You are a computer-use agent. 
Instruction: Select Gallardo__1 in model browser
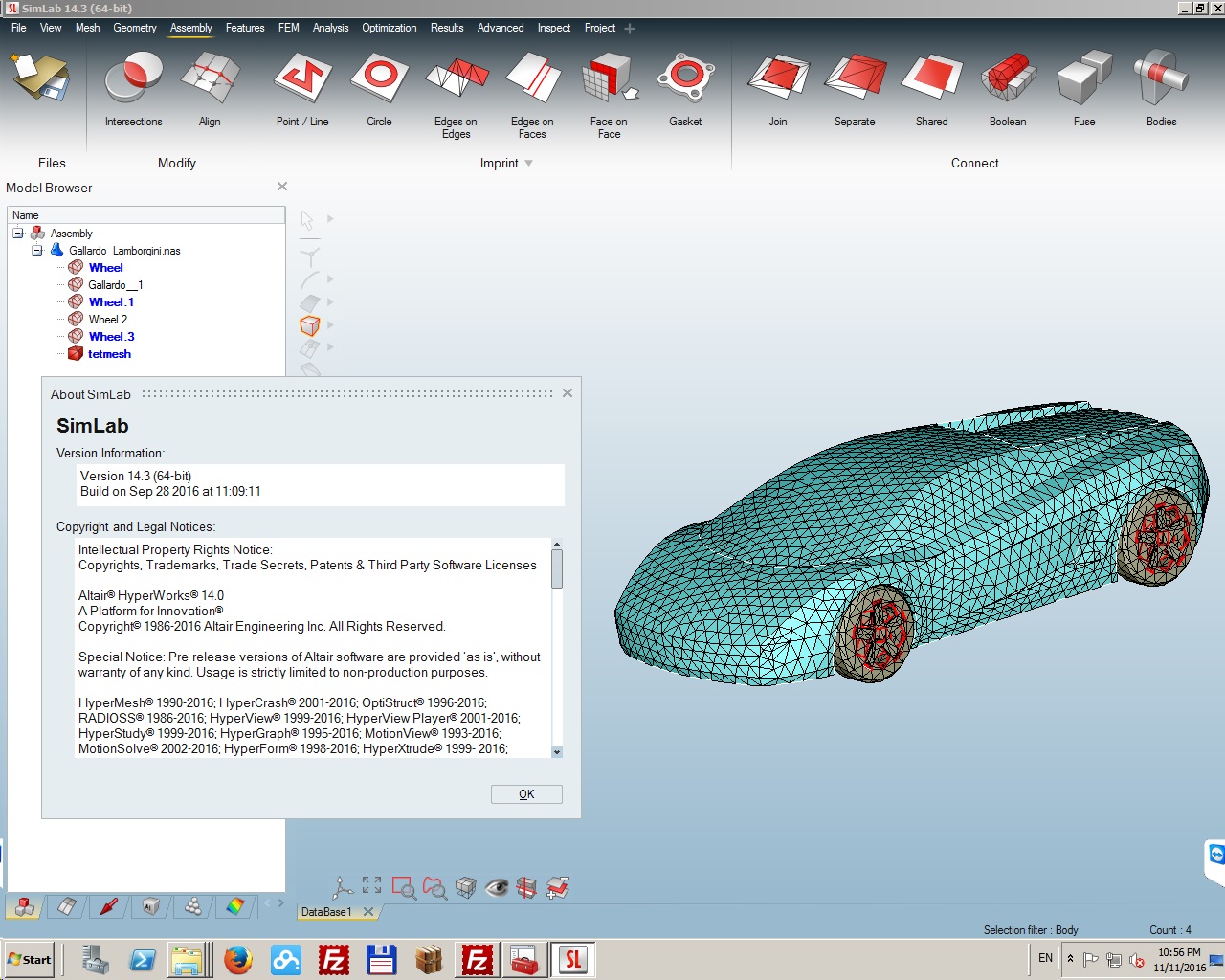(x=116, y=285)
